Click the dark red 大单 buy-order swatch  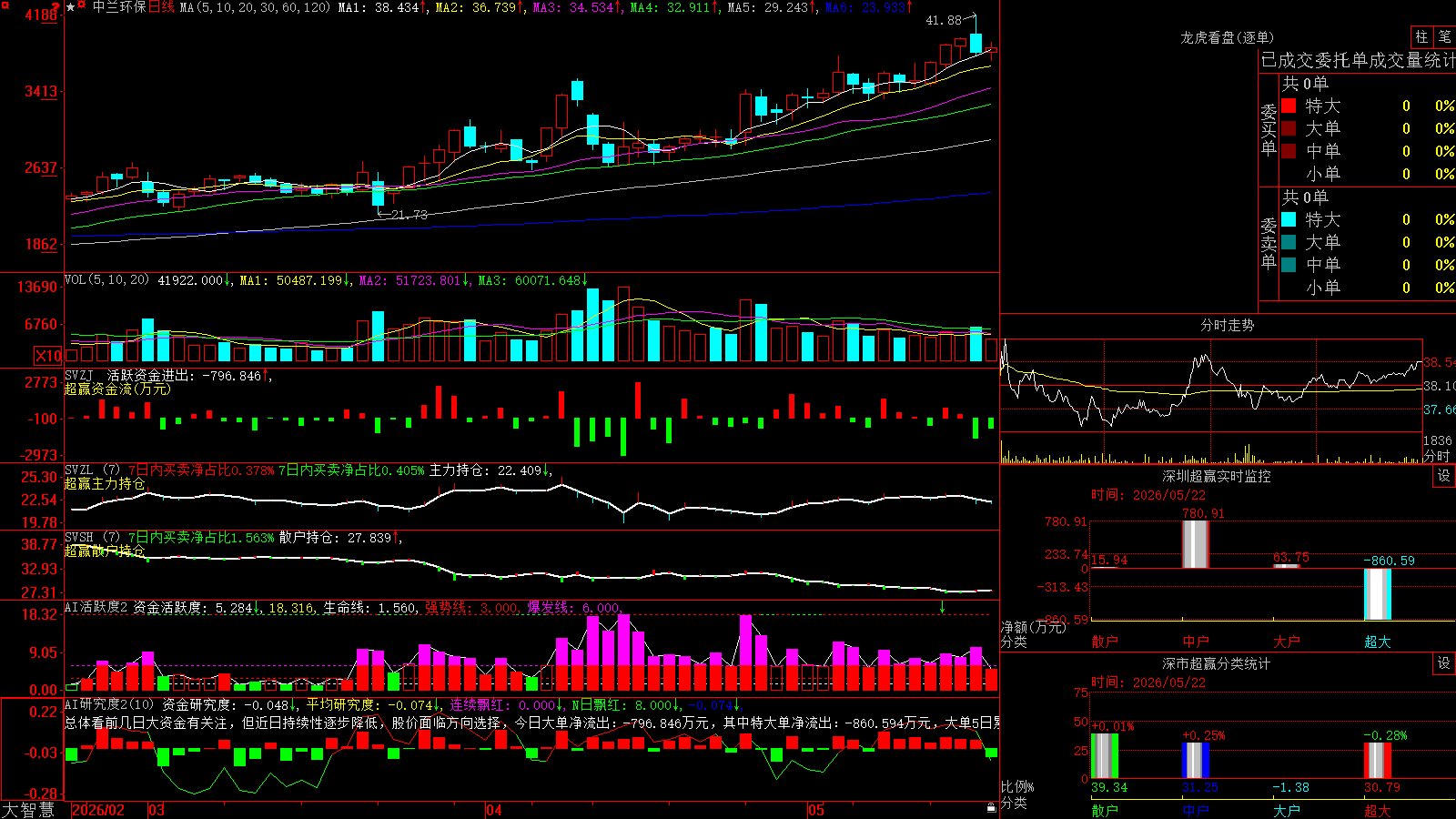coord(1289,128)
